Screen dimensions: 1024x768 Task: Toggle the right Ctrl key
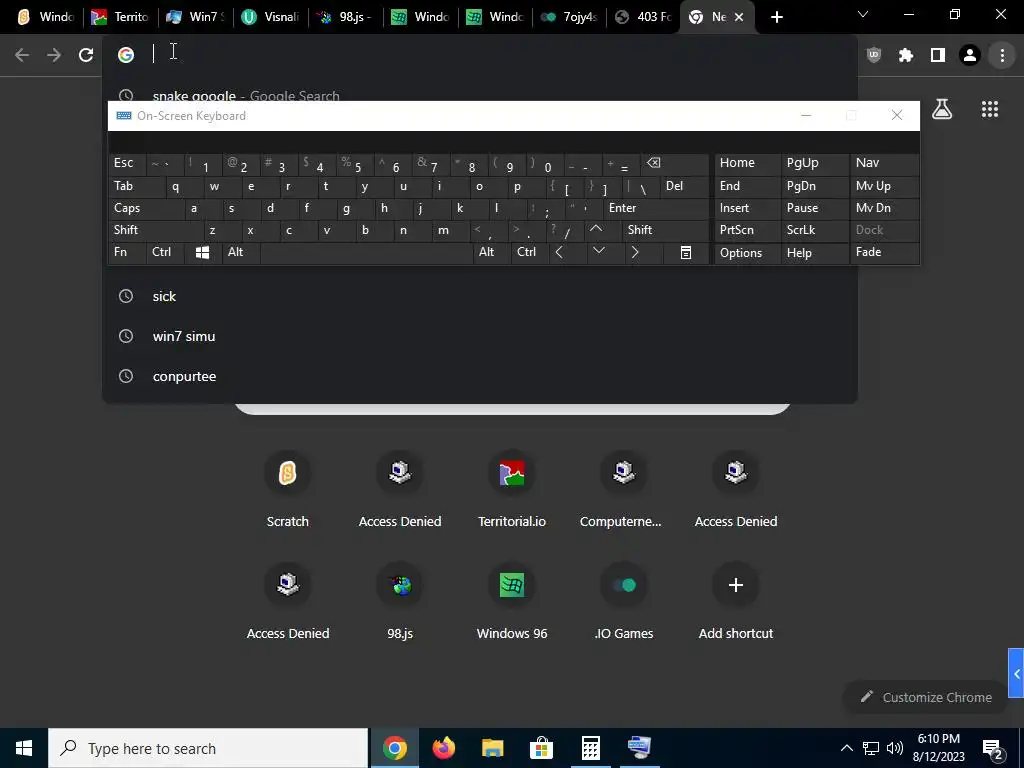530,252
